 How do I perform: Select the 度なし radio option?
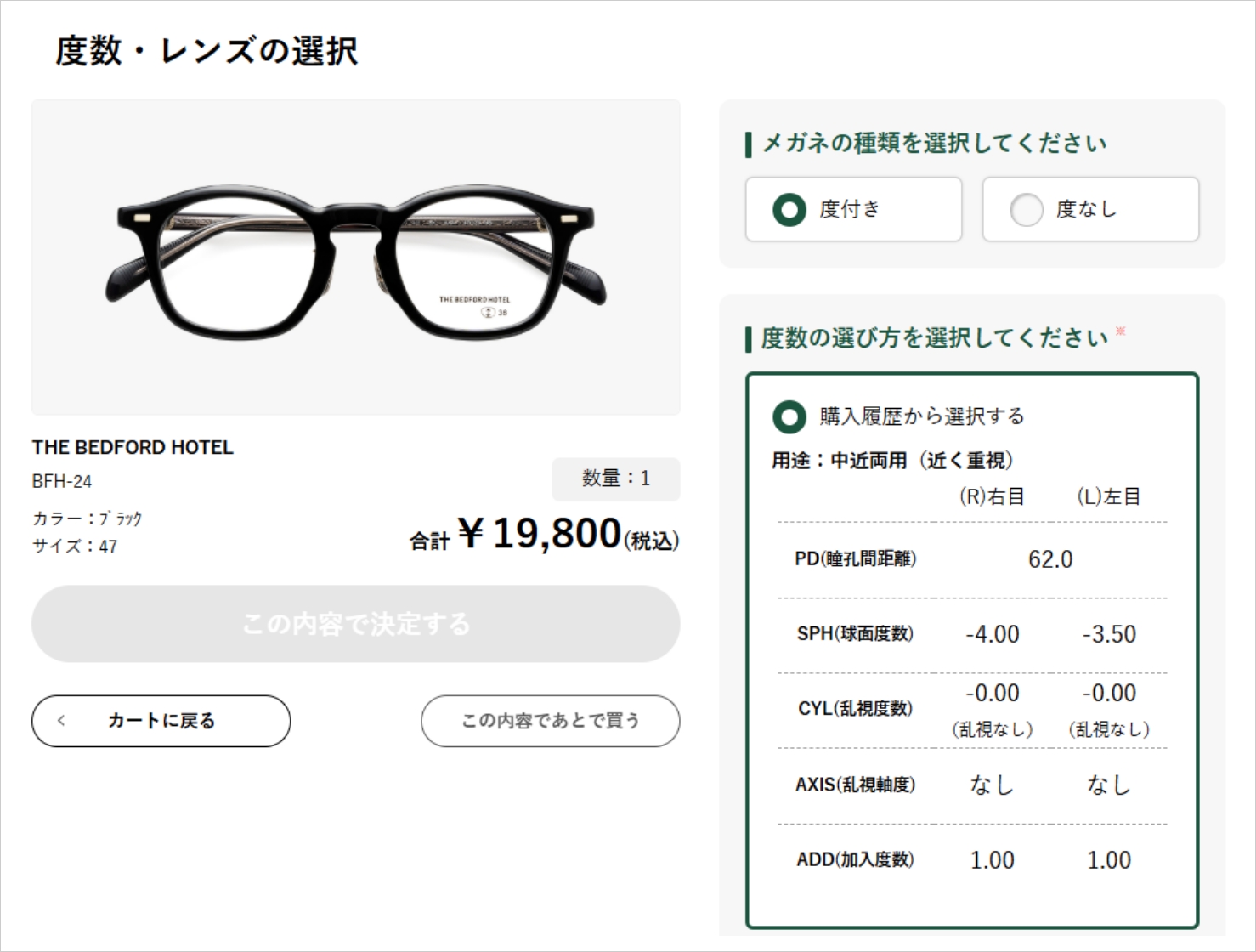point(1090,209)
